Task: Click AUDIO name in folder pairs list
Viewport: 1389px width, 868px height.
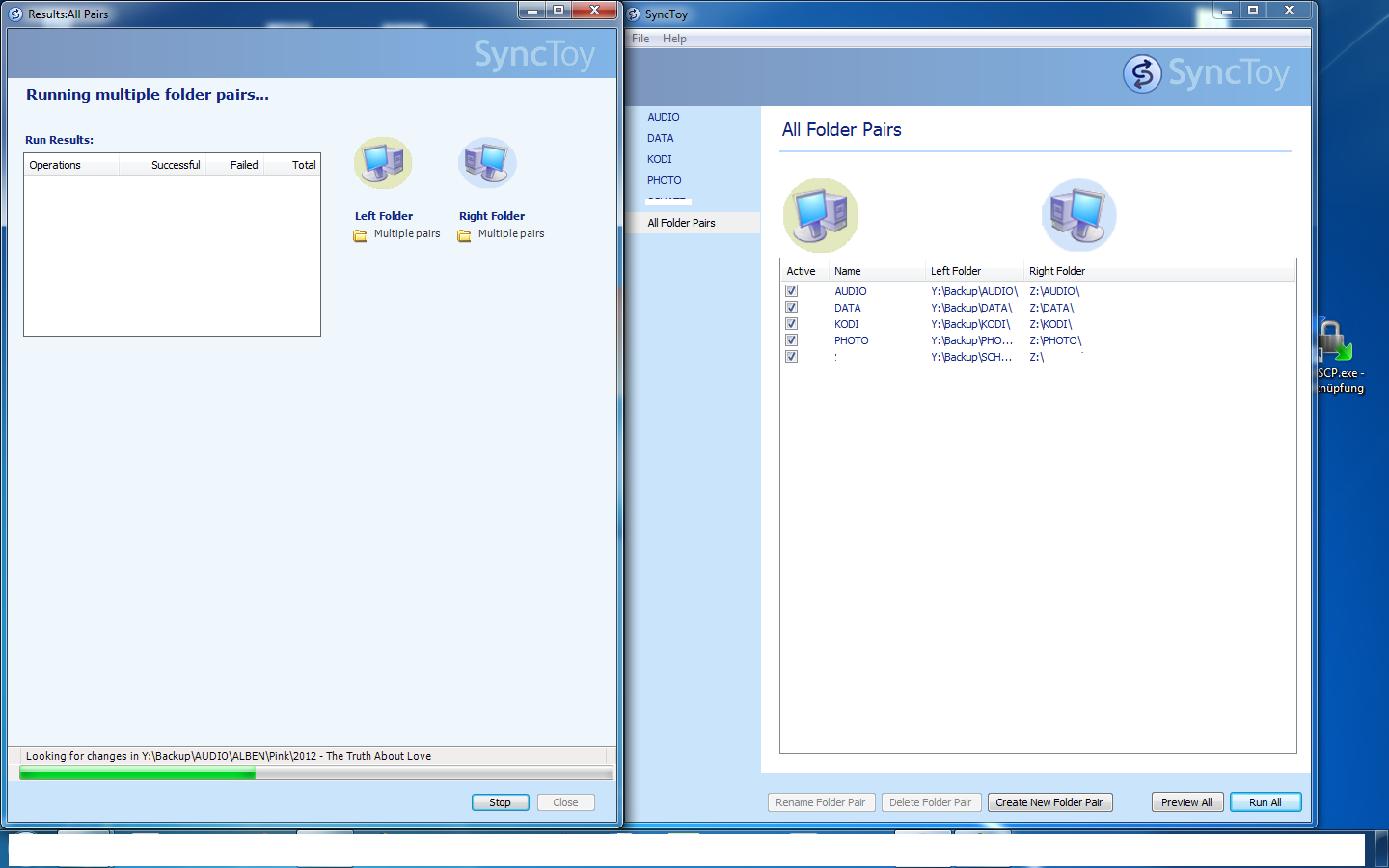Action: 851,291
